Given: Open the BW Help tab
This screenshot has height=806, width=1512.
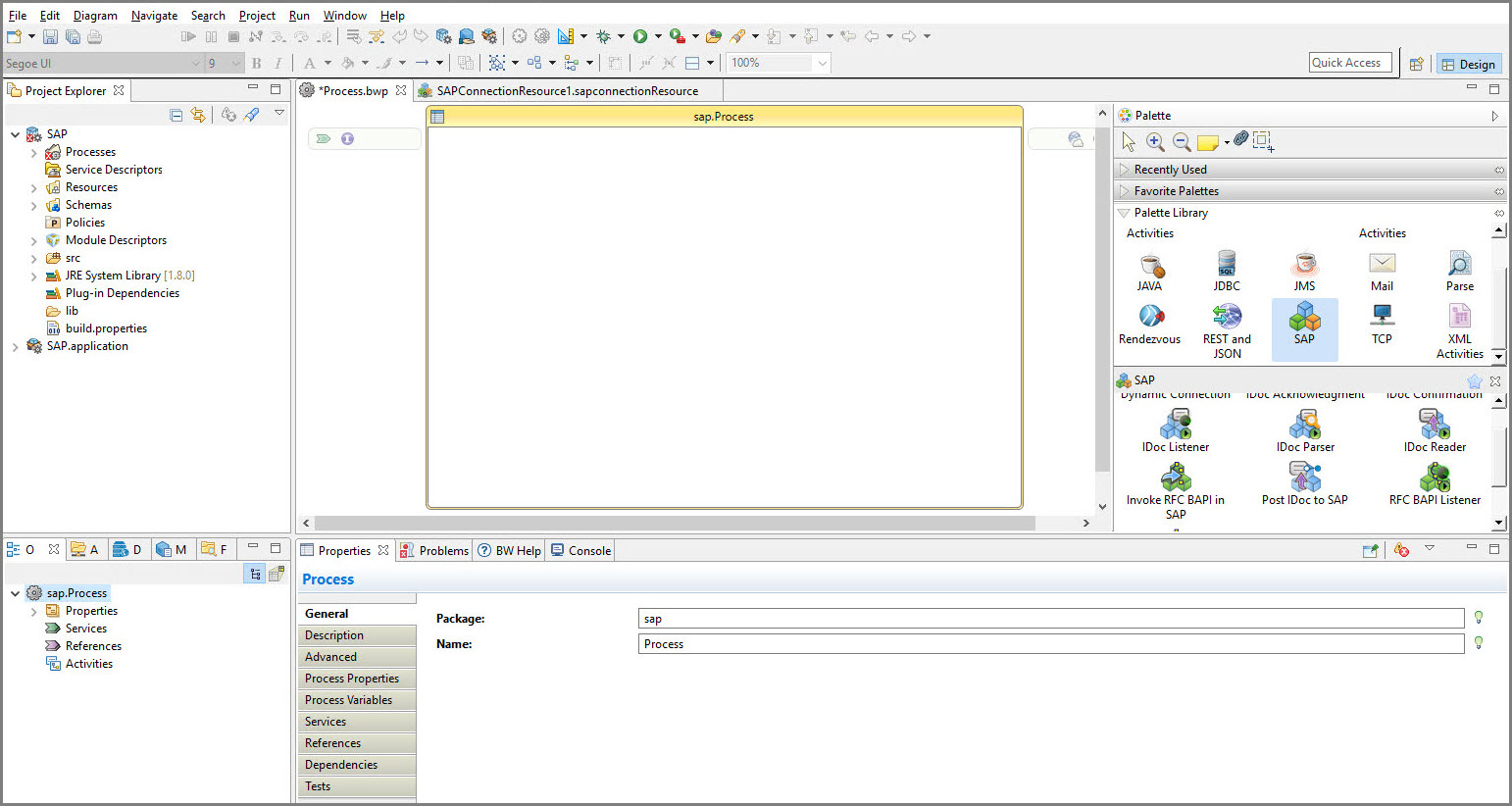Looking at the screenshot, I should point(509,551).
